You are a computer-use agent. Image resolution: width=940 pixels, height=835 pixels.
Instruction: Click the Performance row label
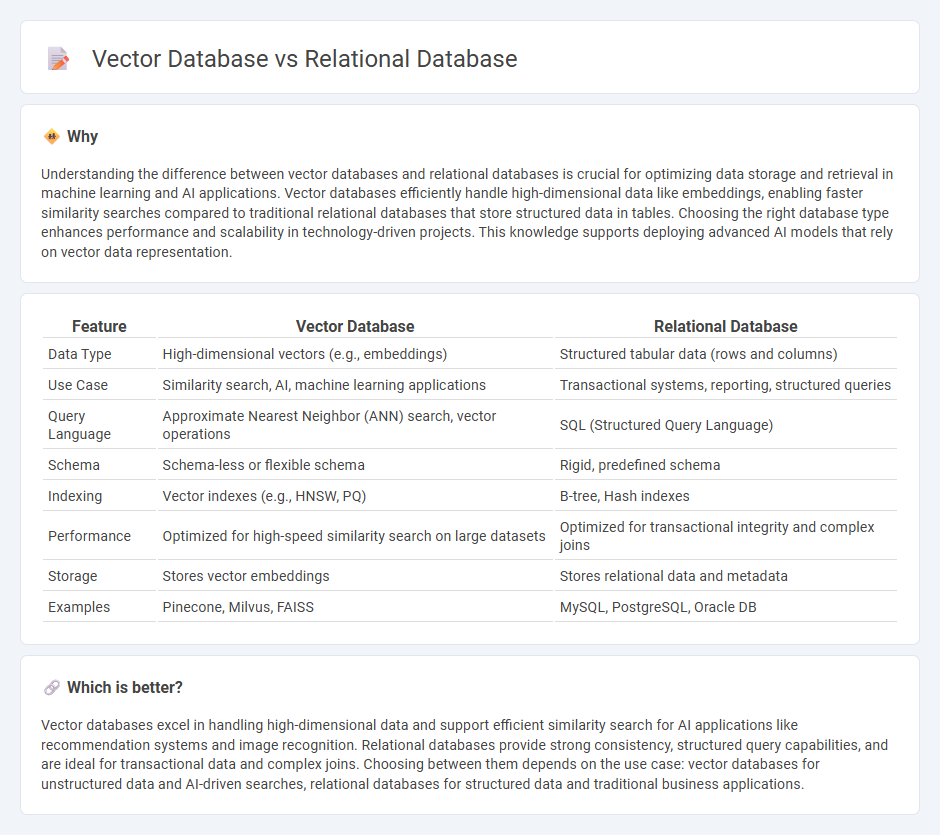89,536
